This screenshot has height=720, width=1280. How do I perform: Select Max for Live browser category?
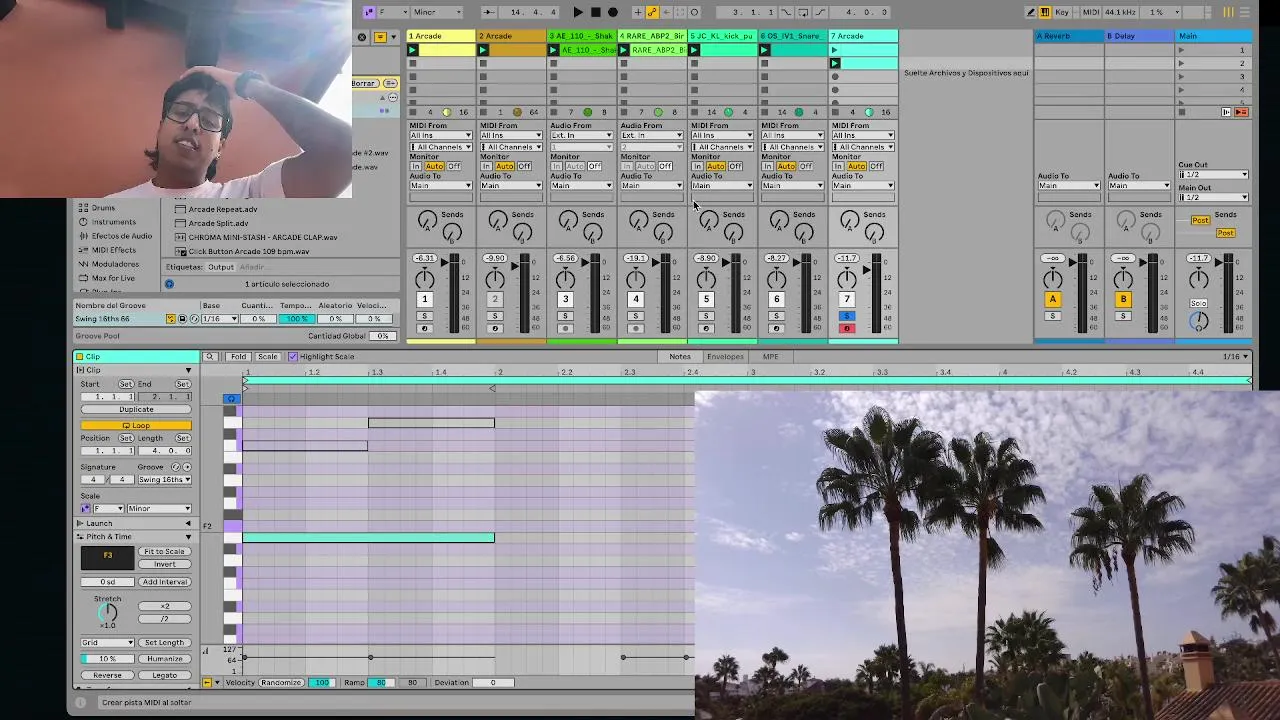[x=113, y=278]
